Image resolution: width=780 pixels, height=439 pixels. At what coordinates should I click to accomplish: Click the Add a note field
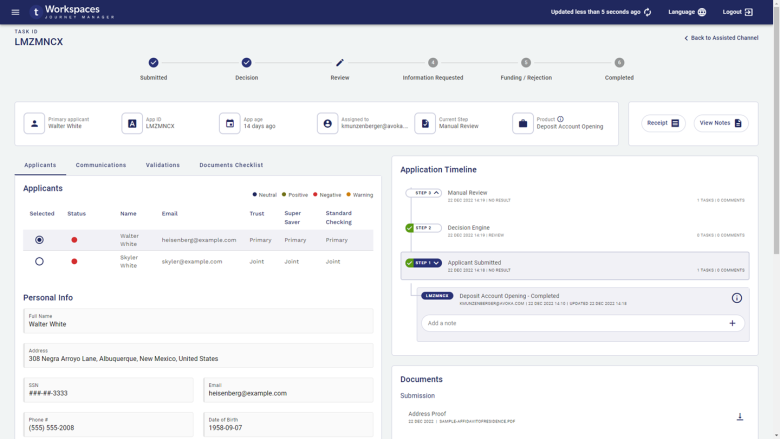570,323
